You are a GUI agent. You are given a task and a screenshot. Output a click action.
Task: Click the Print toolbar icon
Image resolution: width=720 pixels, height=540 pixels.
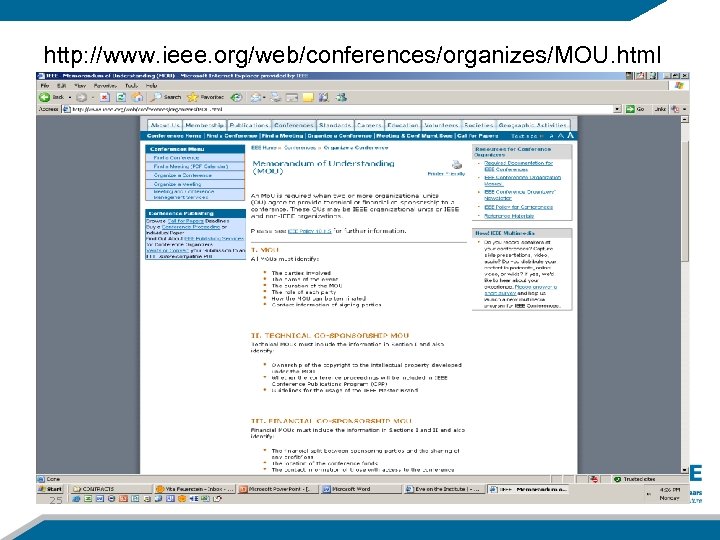(x=276, y=97)
